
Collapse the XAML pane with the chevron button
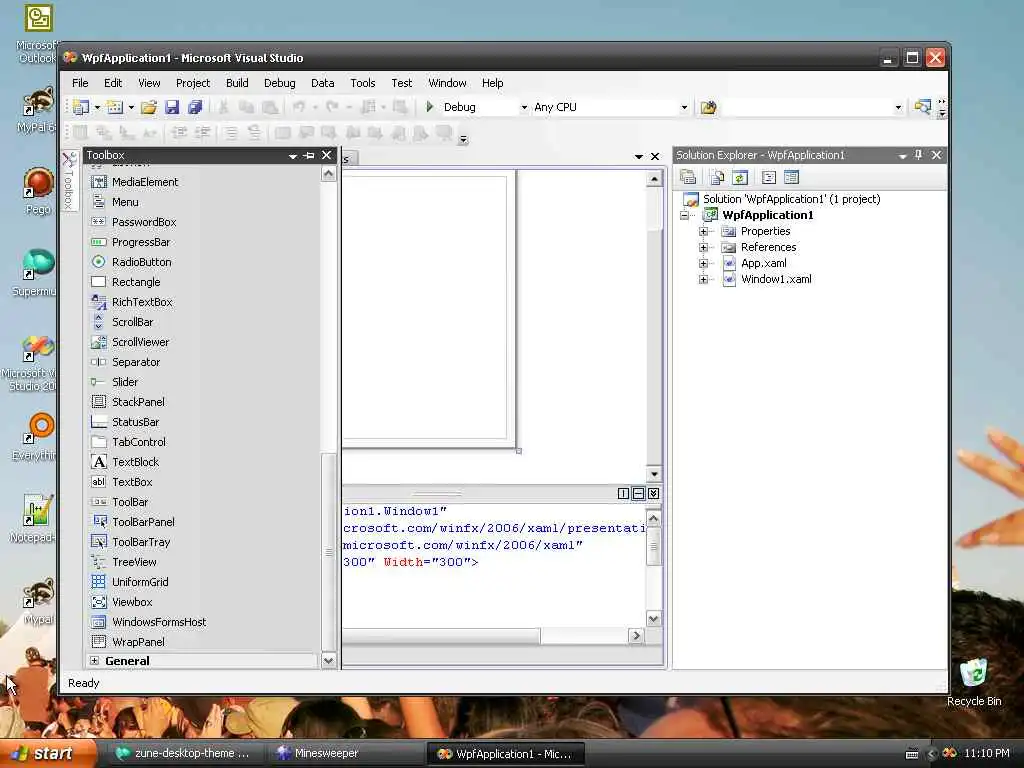tap(653, 493)
